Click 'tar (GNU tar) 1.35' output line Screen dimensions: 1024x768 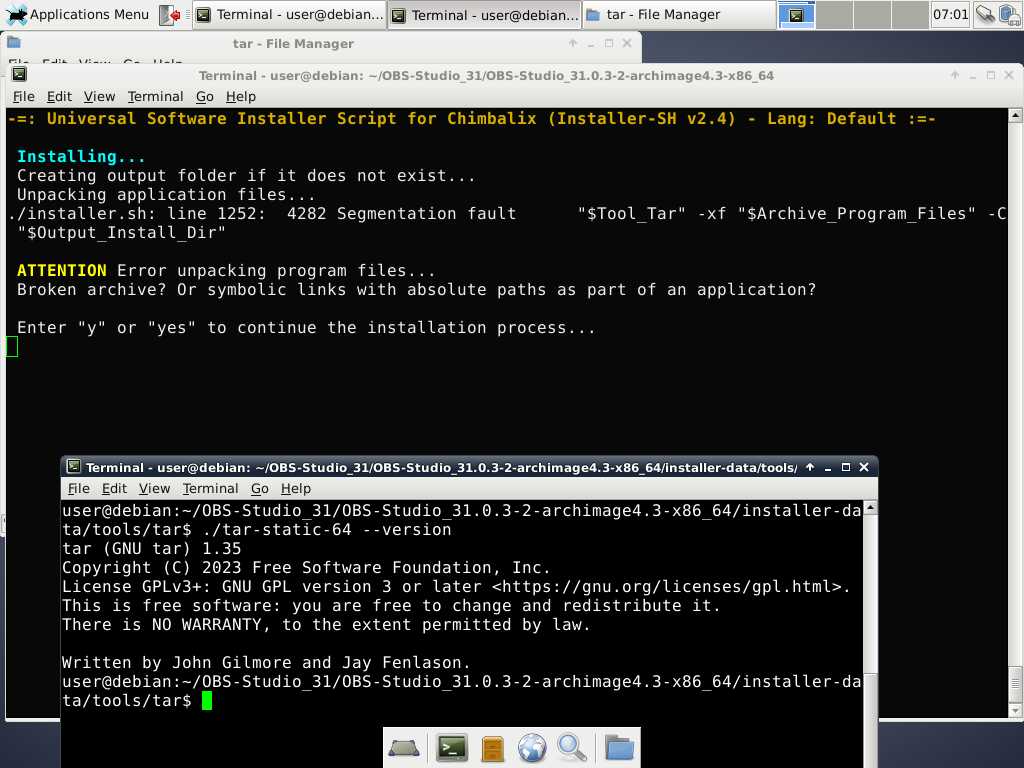(152, 549)
